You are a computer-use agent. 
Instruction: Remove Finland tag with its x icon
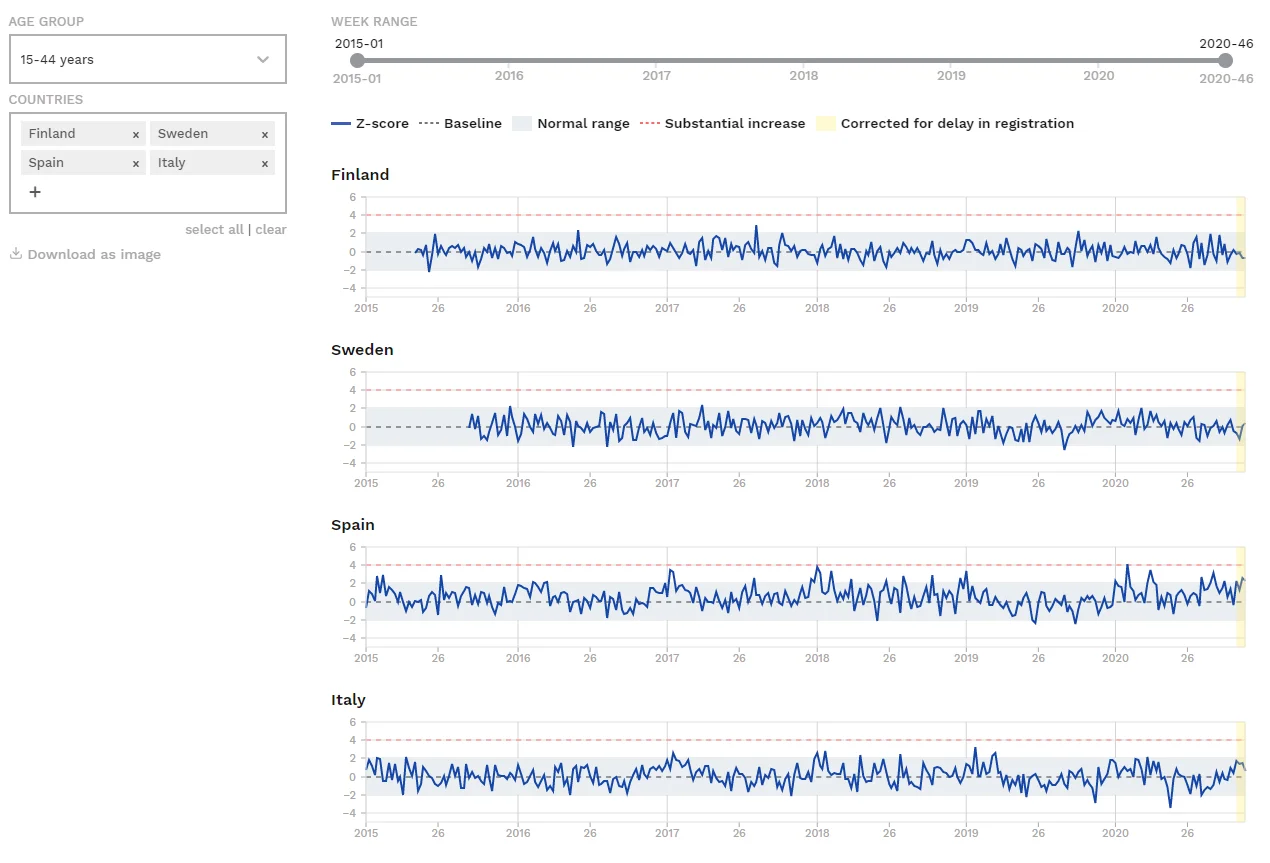136,135
